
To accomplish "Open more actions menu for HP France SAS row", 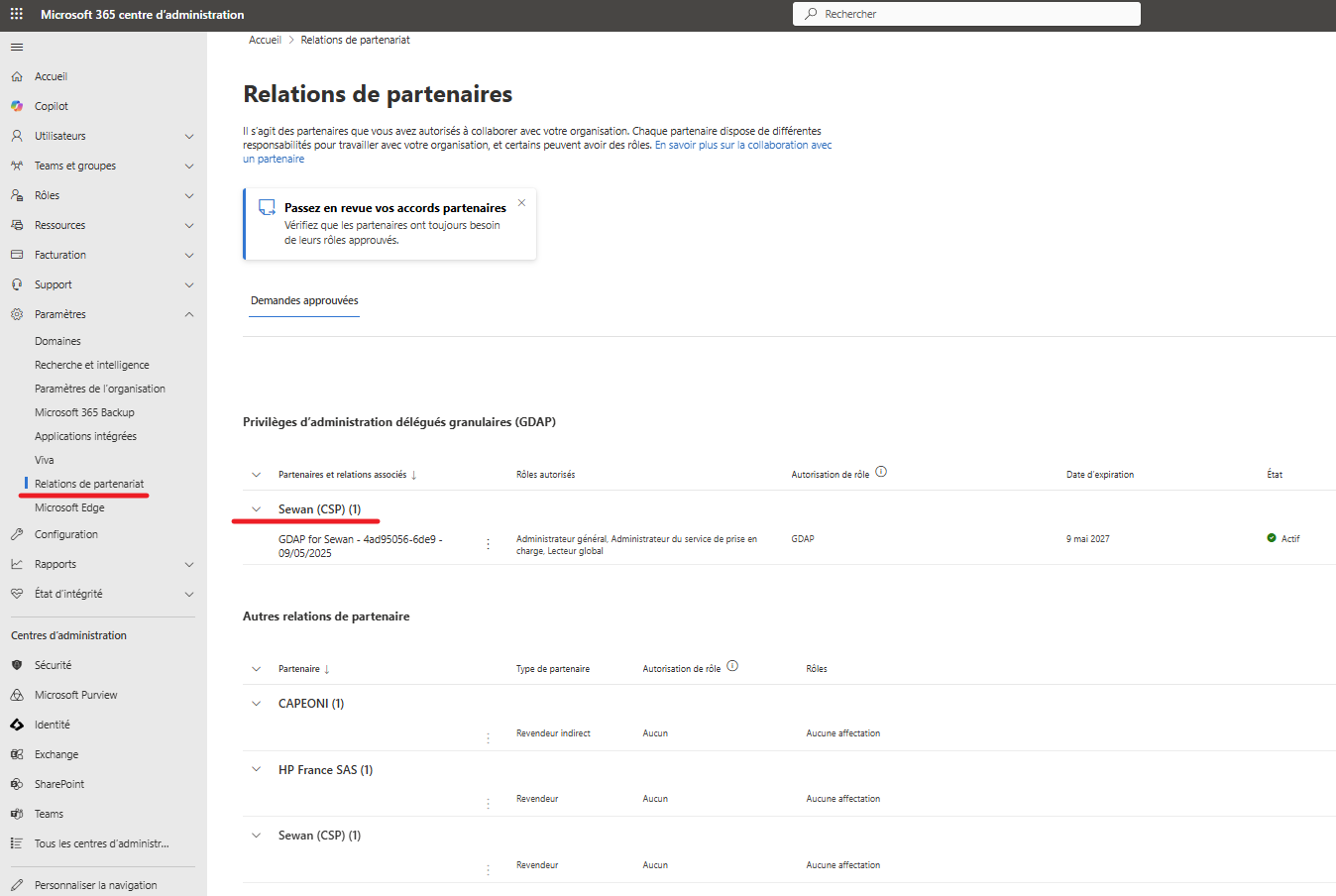I will coord(489,804).
